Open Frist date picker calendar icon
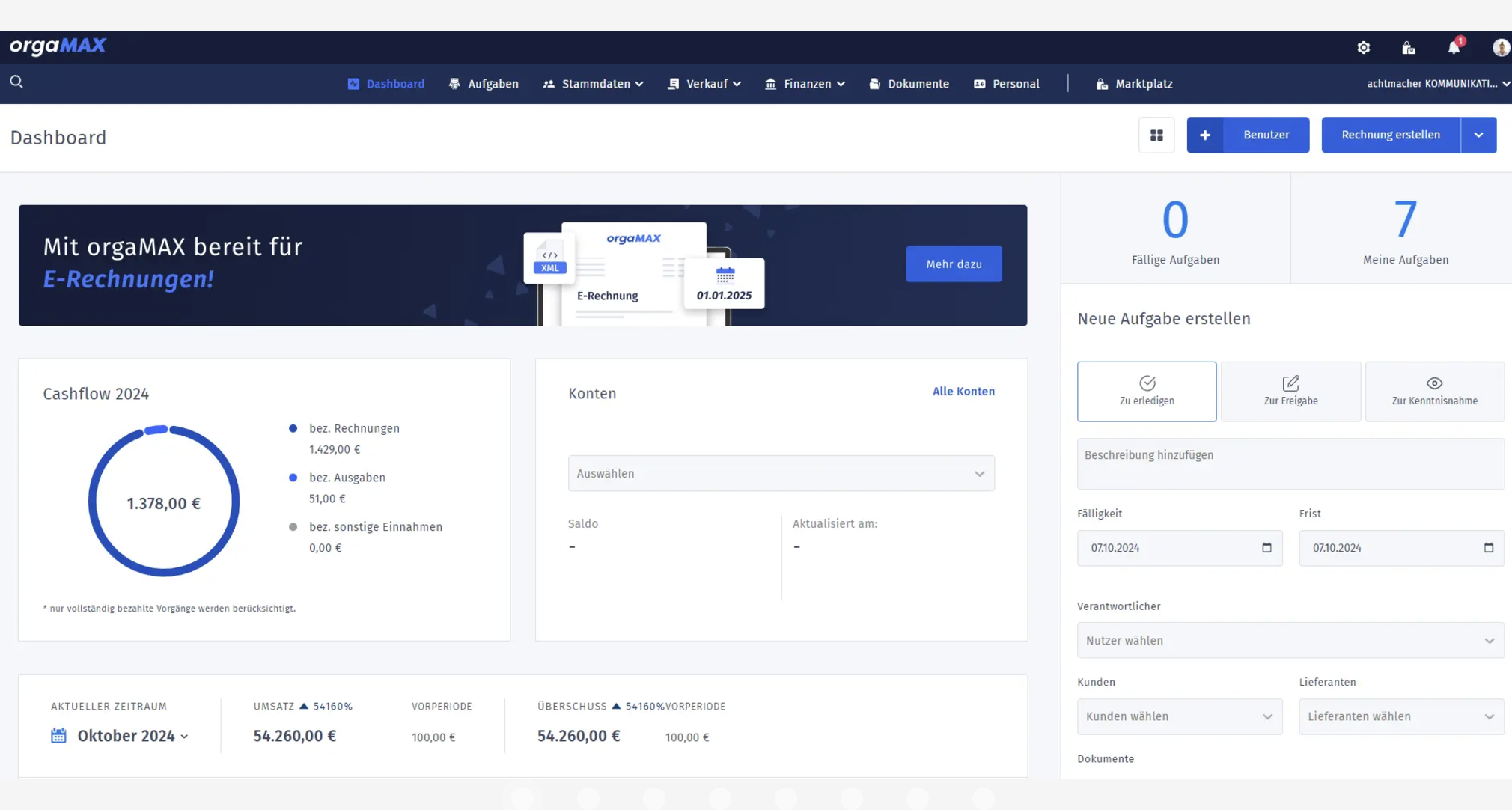This screenshot has width=1512, height=810. (1488, 547)
